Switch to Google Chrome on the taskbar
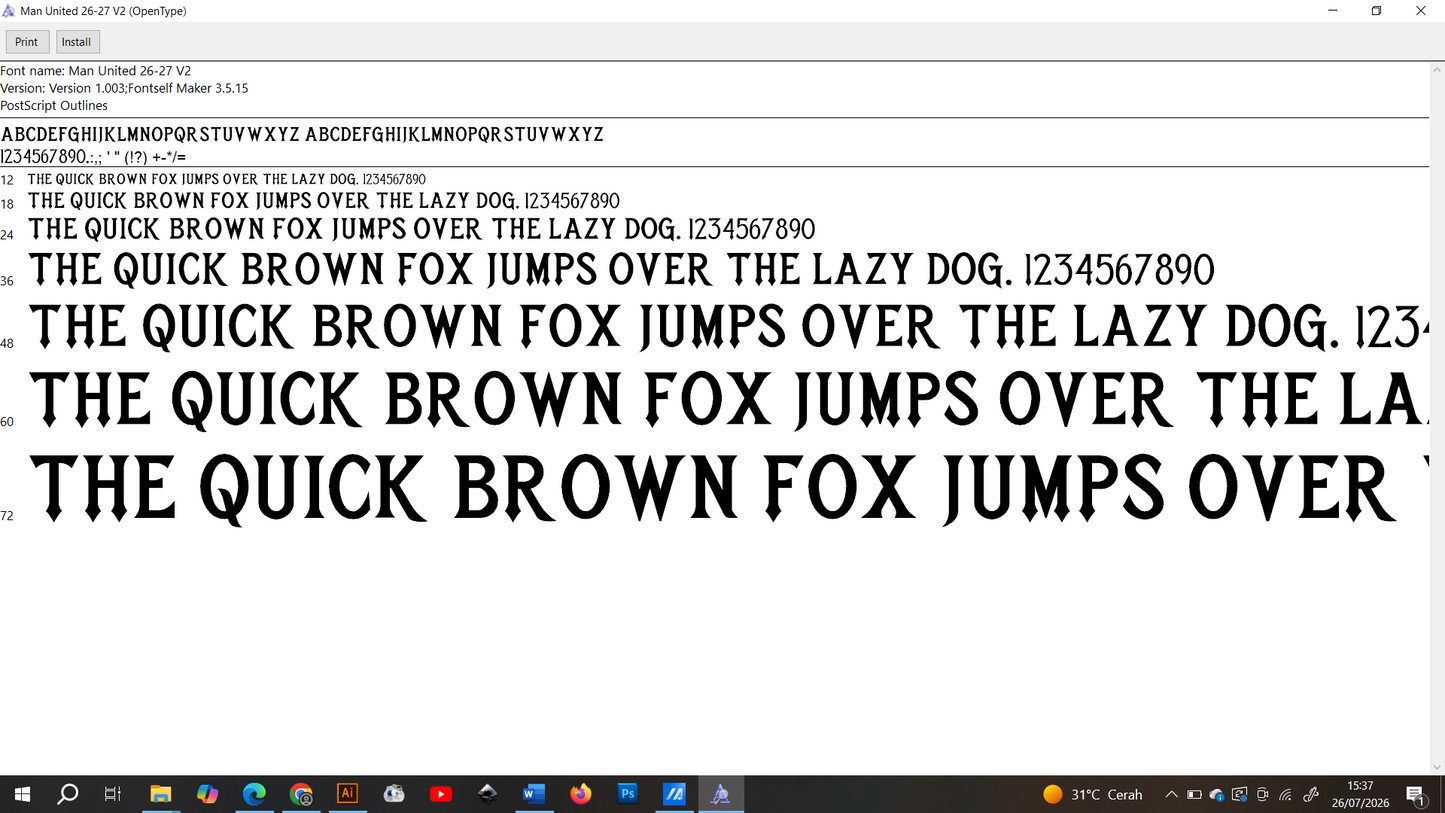Image resolution: width=1445 pixels, height=813 pixels. tap(301, 794)
